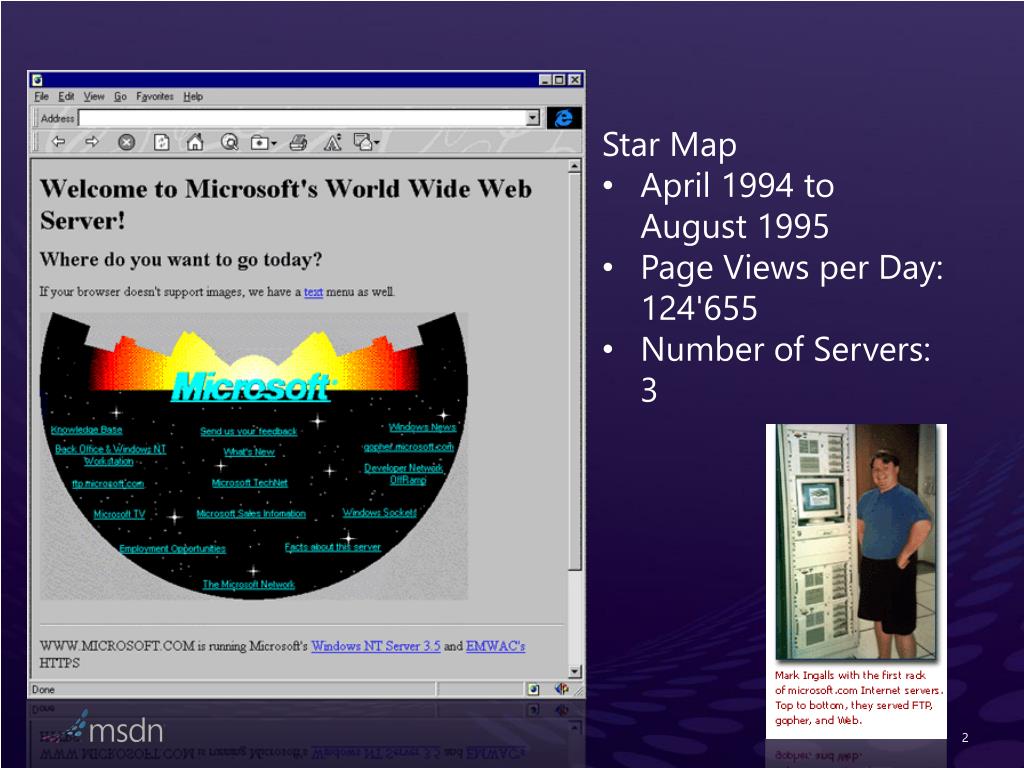The image size is (1024, 768).
Task: Open Back Office & Windows NT Workstation link
Action: [110, 455]
